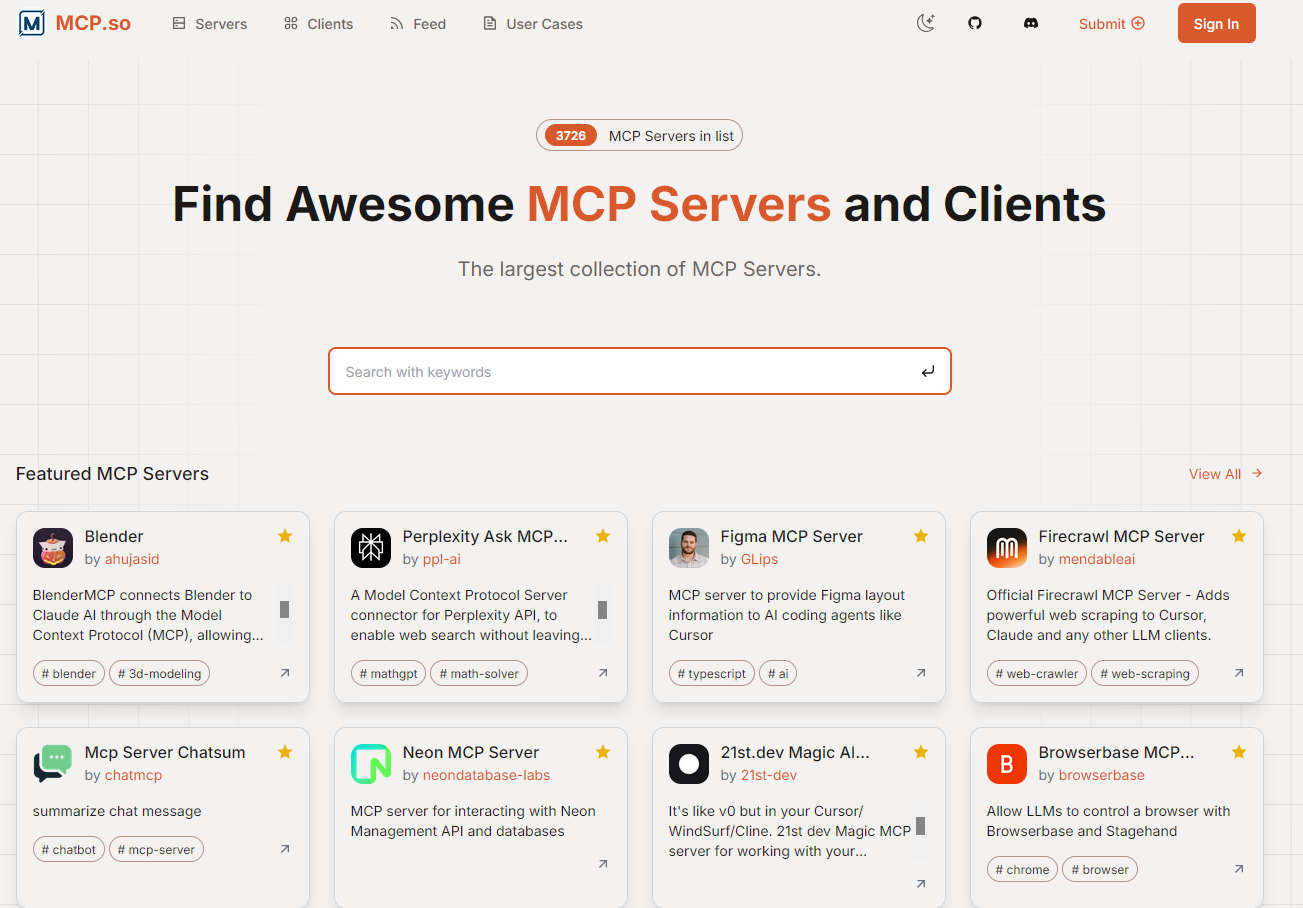Image resolution: width=1303 pixels, height=908 pixels.
Task: Click the Mcp Server Chatsum logo
Action: pos(53,764)
